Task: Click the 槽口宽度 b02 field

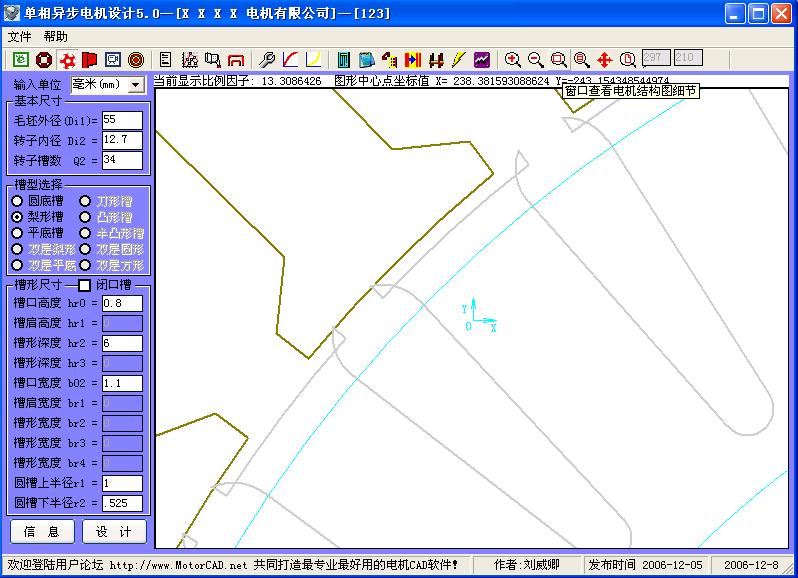Action: point(122,383)
